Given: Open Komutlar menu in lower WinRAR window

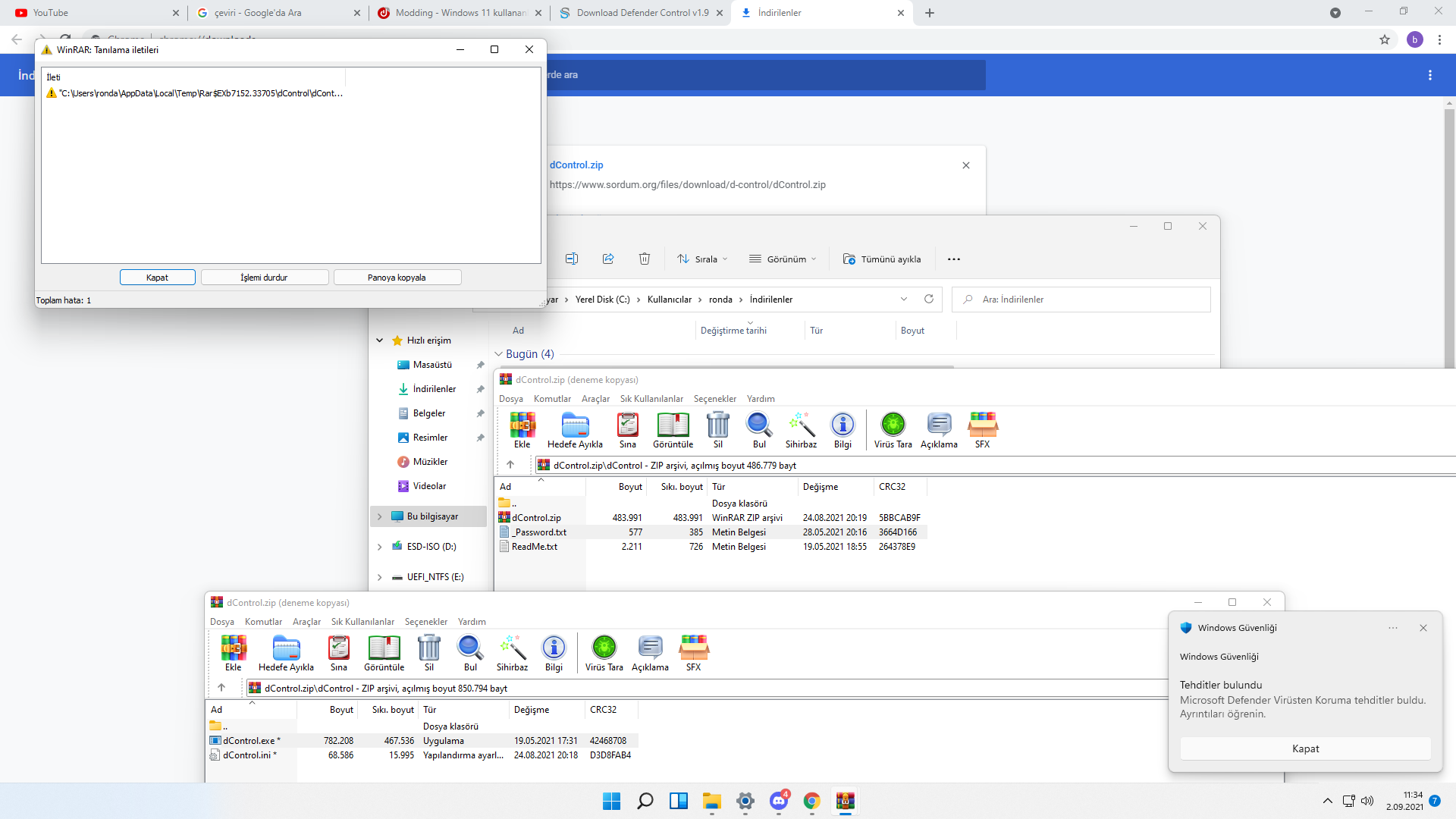Looking at the screenshot, I should tap(263, 622).
